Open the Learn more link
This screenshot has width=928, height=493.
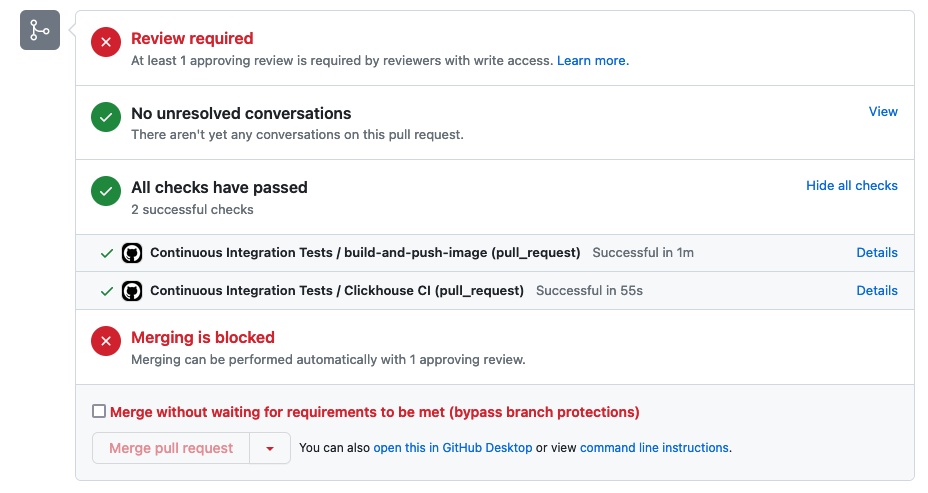point(592,61)
